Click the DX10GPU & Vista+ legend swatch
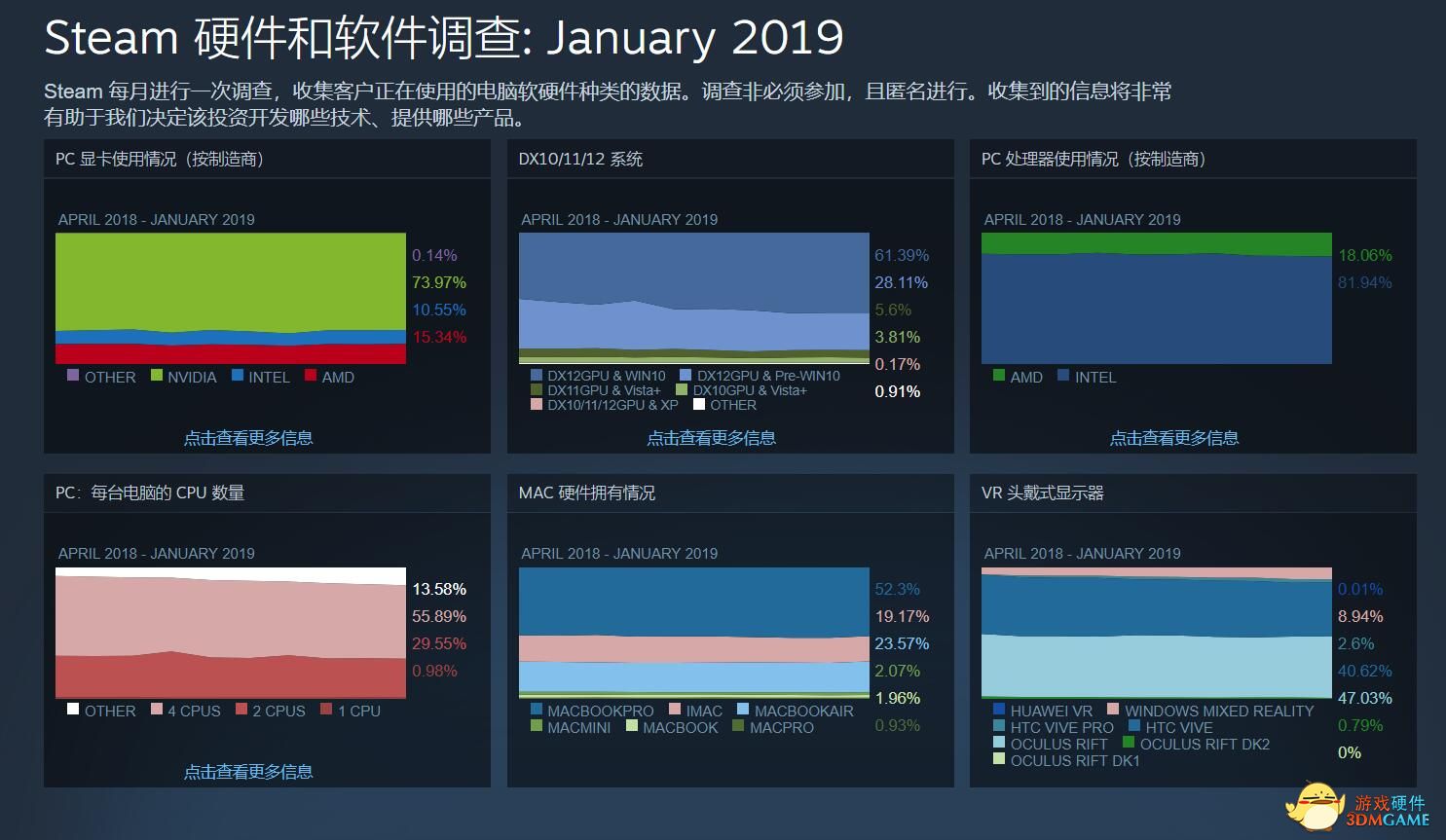The image size is (1446, 840). click(682, 389)
